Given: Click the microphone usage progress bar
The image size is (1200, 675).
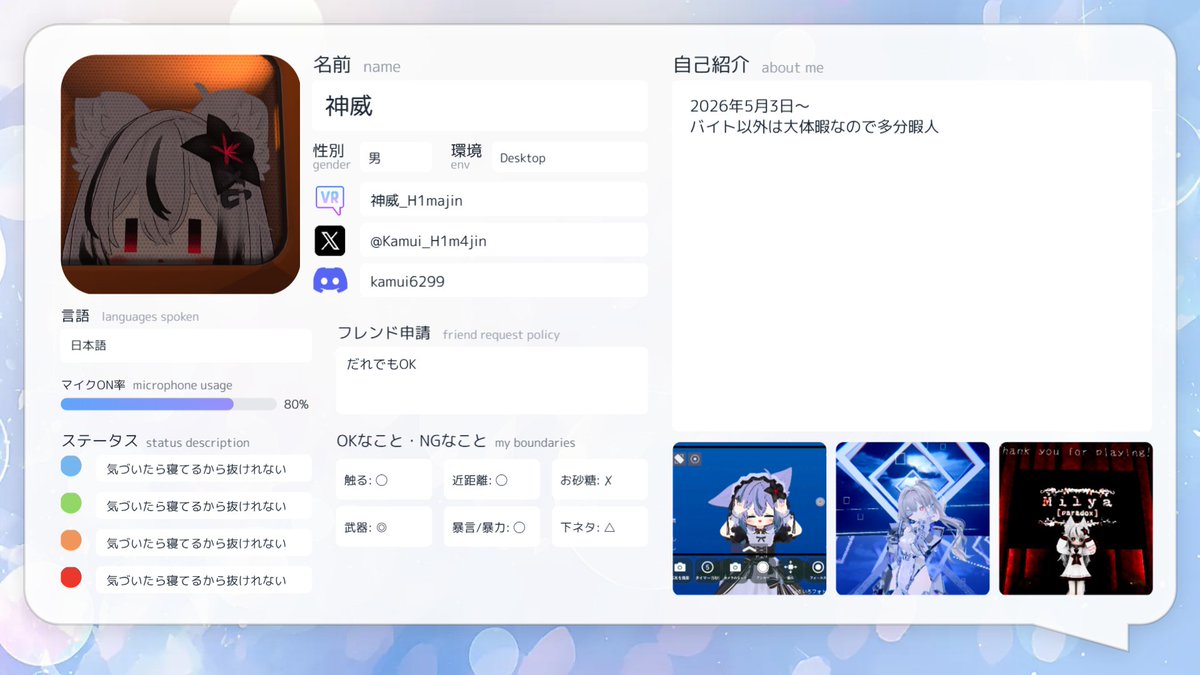Looking at the screenshot, I should point(169,404).
